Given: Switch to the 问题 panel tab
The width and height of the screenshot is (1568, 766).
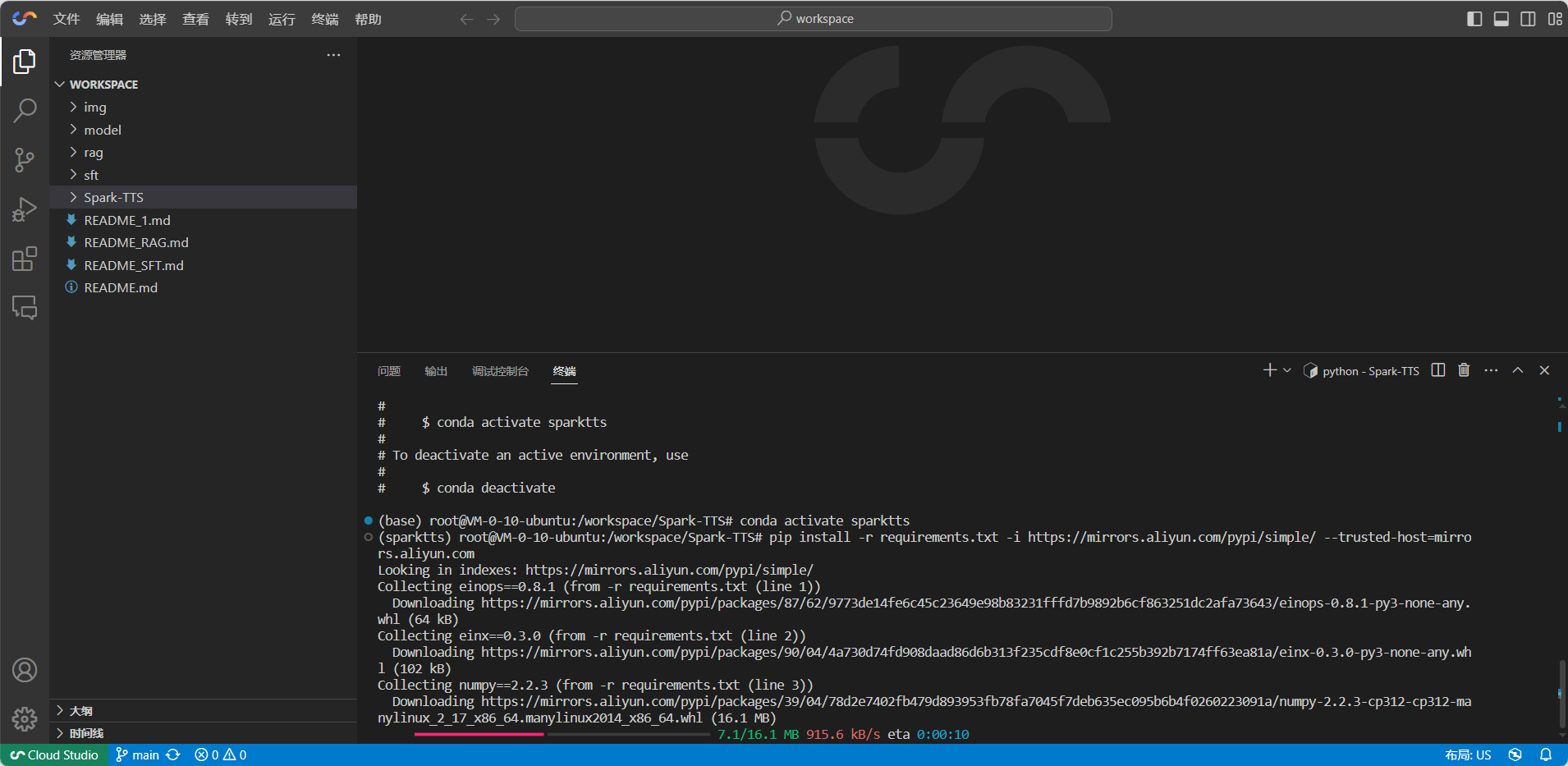Looking at the screenshot, I should tap(389, 371).
